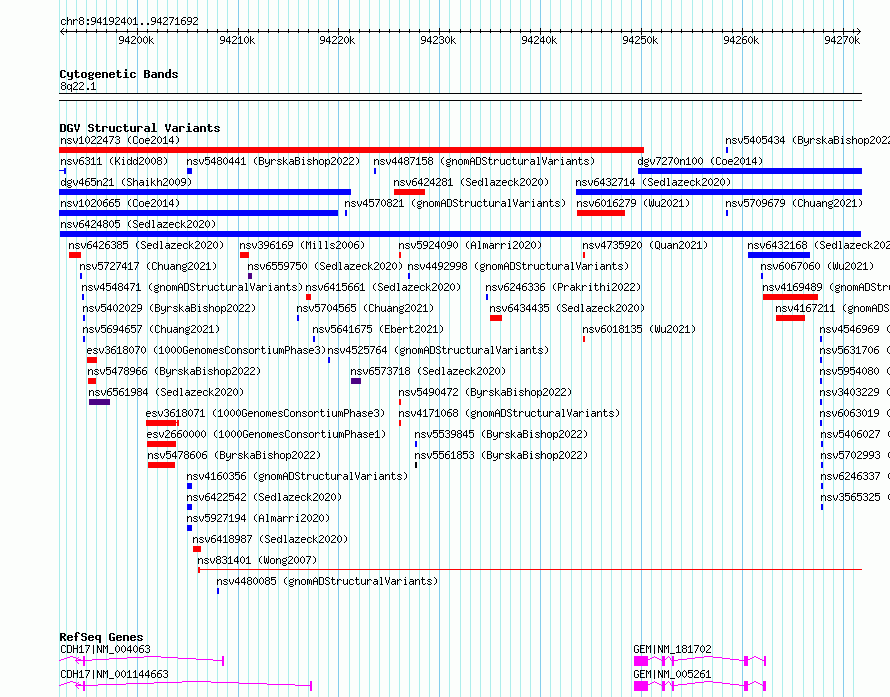The height and width of the screenshot is (697, 890).
Task: Select the long red nsv1022473 variant bar
Action: (351, 150)
